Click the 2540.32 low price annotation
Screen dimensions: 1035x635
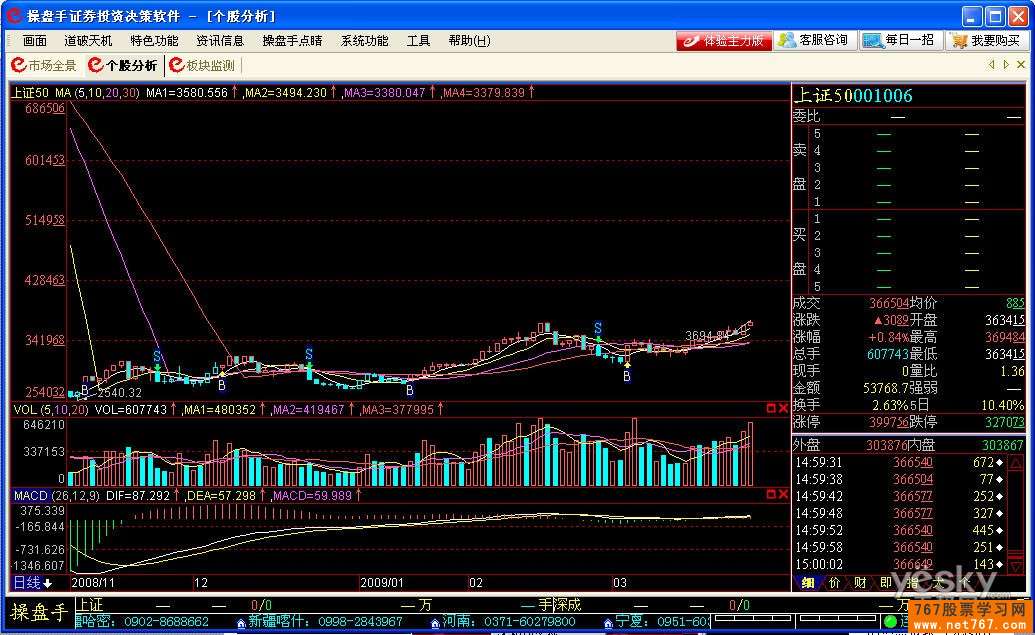click(119, 393)
